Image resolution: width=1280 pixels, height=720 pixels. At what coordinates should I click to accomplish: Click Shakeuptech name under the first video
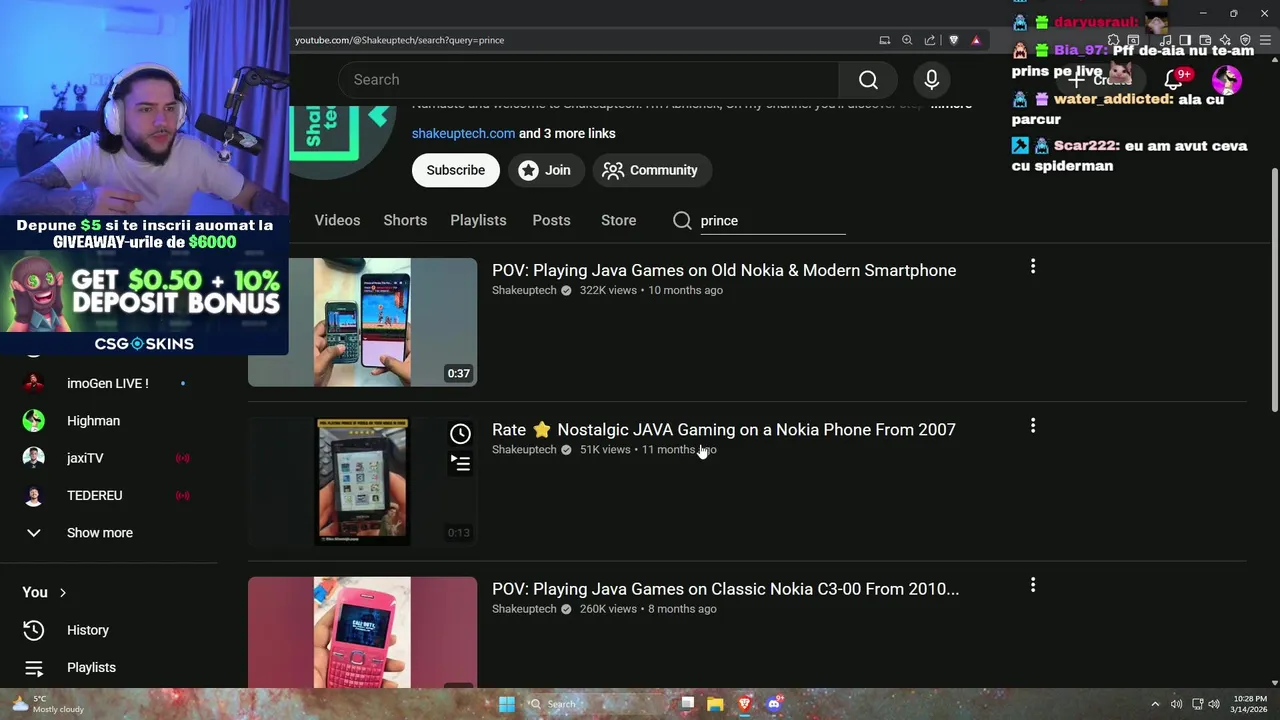524,291
